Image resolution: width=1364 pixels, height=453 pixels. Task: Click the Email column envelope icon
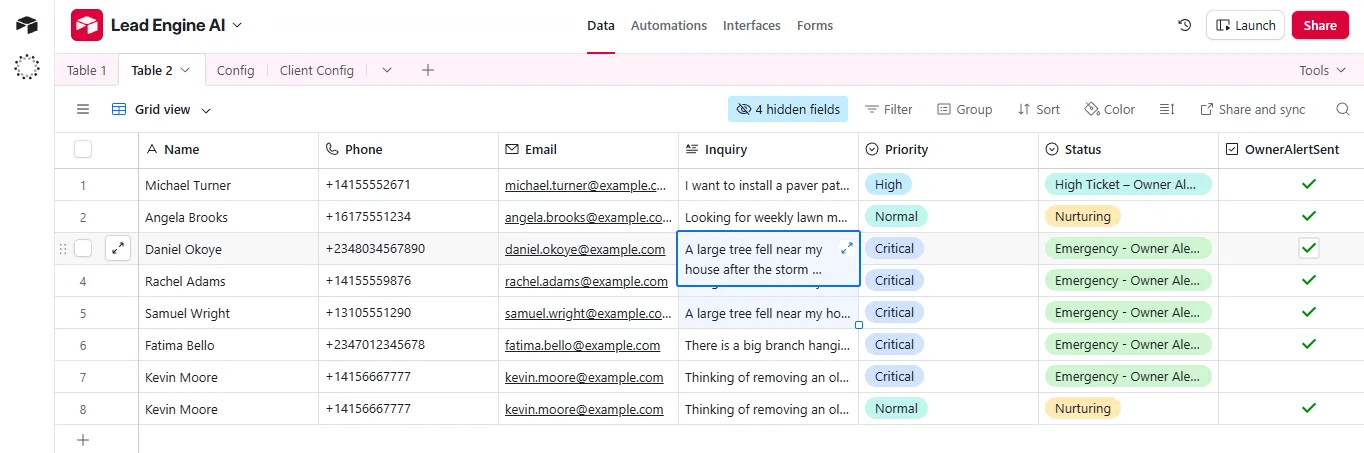(x=512, y=149)
